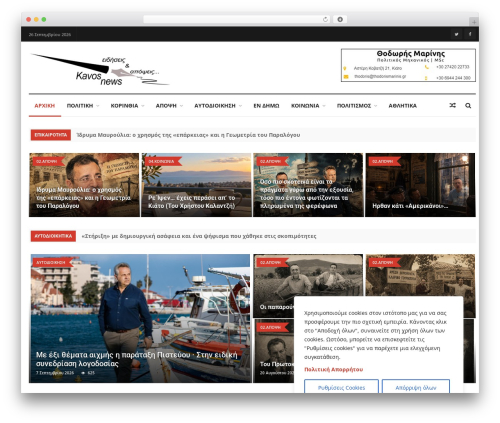Click the Απόρριψη όλων button
The height and width of the screenshot is (423, 500).
click(x=416, y=387)
